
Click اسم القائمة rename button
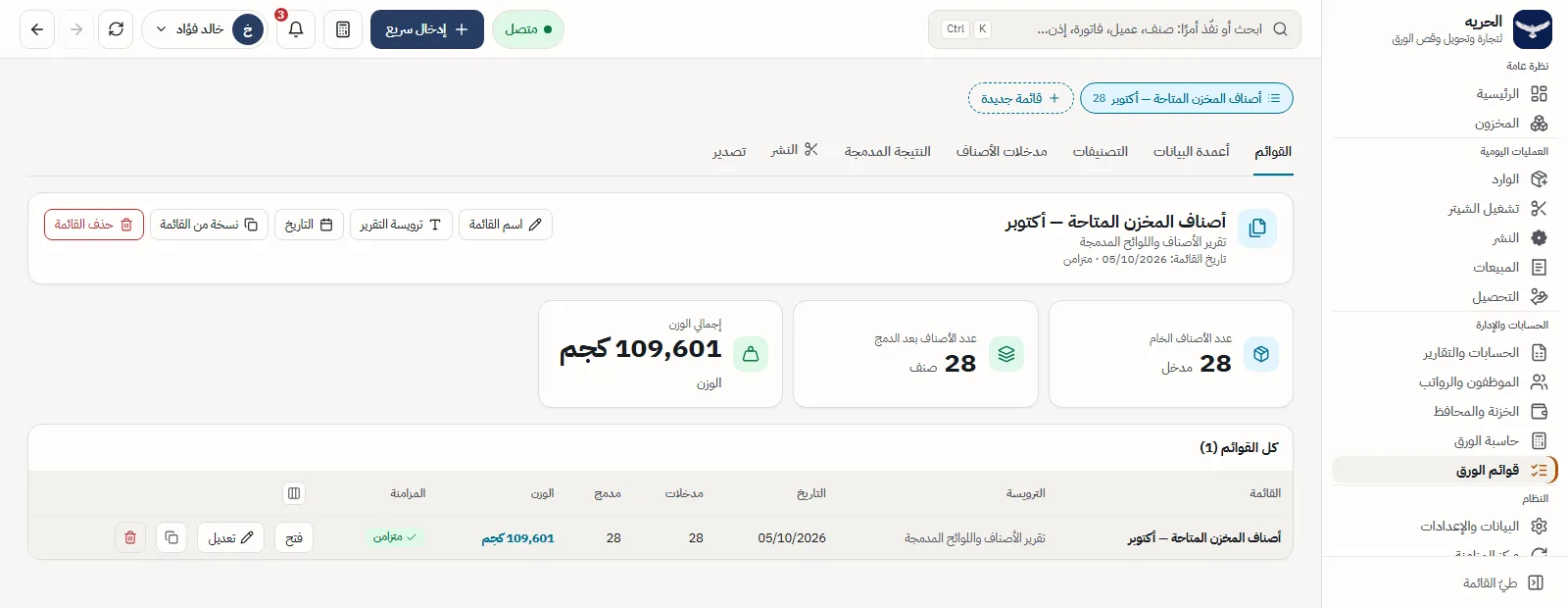[506, 225]
